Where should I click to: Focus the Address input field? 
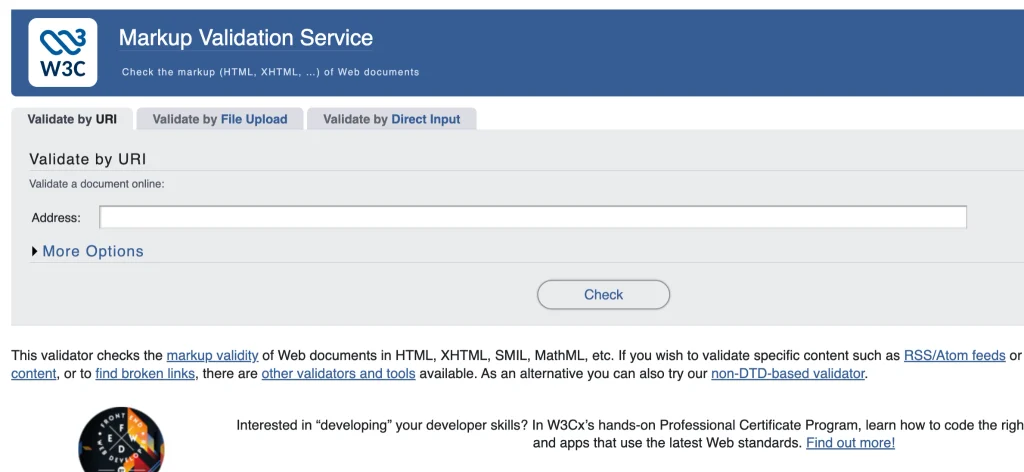coord(533,217)
